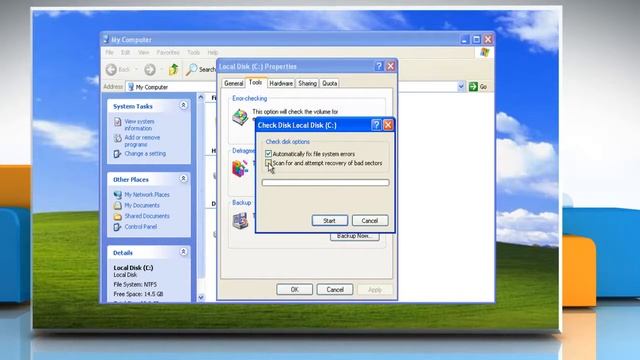This screenshot has height=360, width=640.
Task: Go Forward in My Computer toolbar
Action: 150,70
